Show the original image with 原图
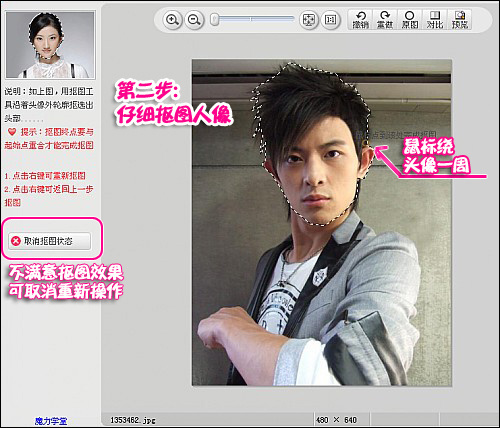The image size is (500, 428). click(410, 20)
